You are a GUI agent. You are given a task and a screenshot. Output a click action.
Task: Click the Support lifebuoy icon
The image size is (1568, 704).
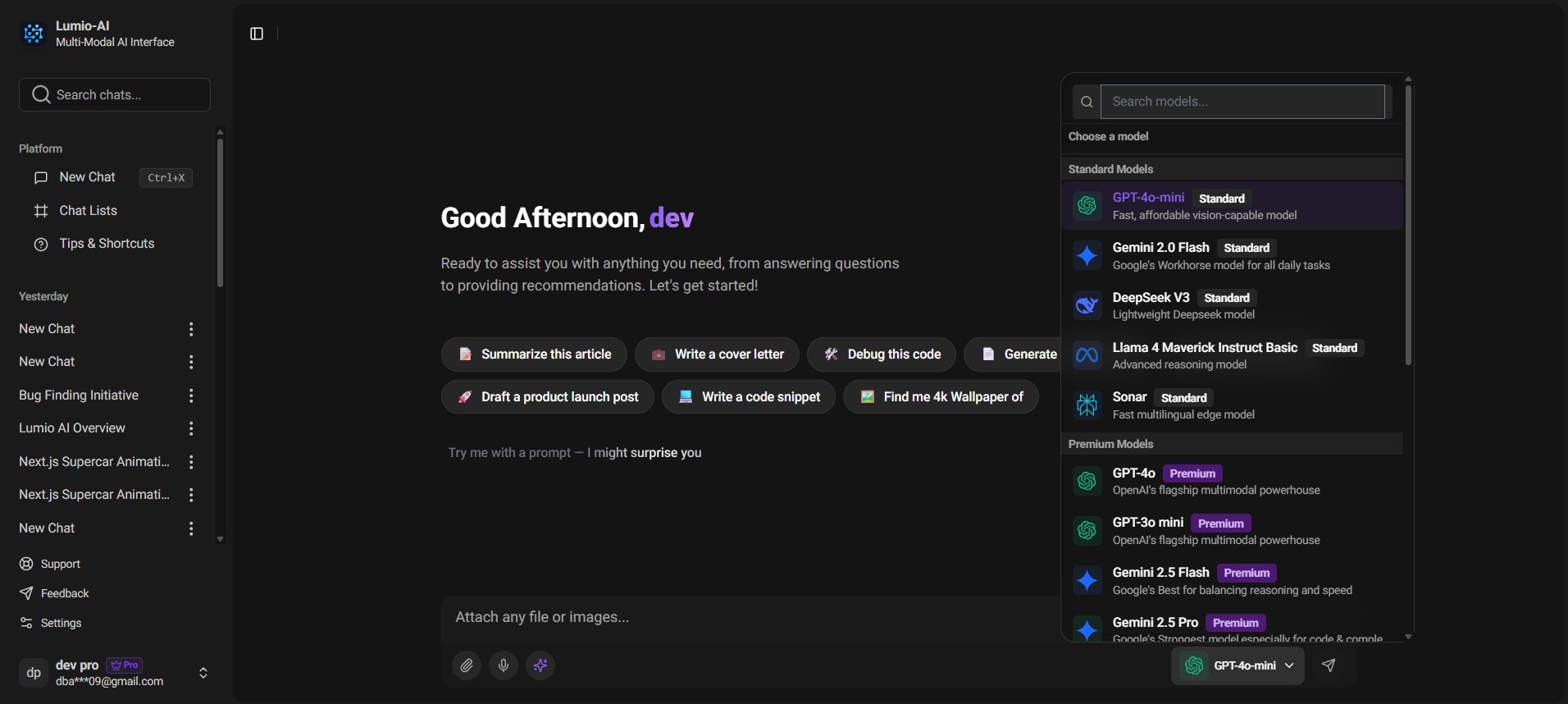[x=26, y=564]
